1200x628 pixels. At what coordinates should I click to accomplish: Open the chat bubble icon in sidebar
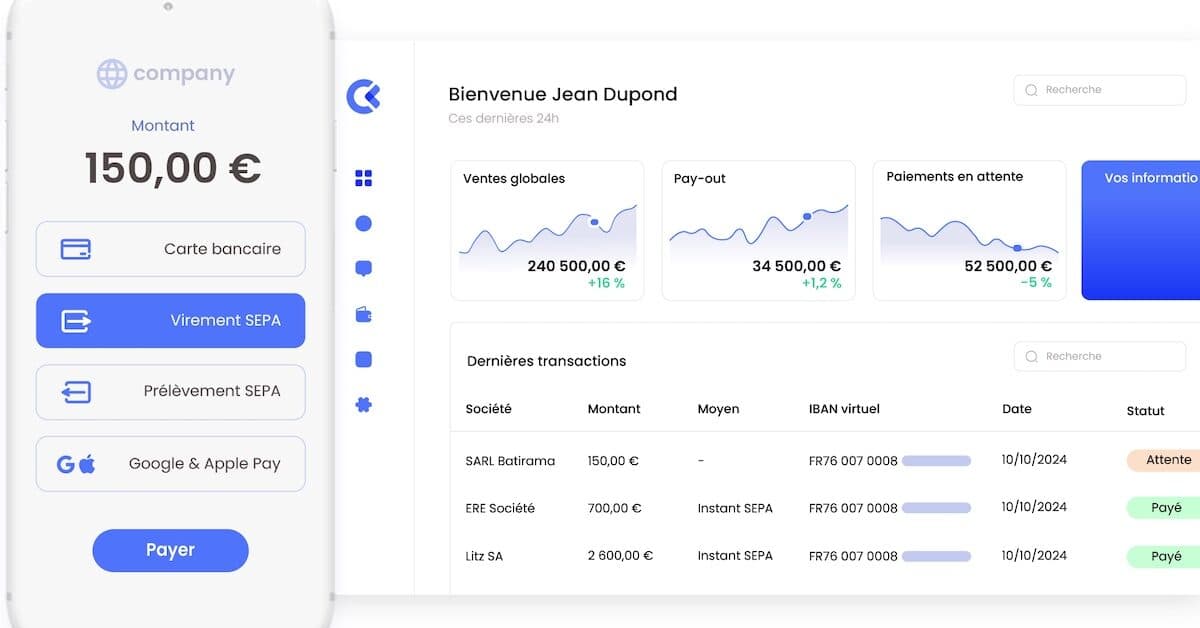(364, 269)
